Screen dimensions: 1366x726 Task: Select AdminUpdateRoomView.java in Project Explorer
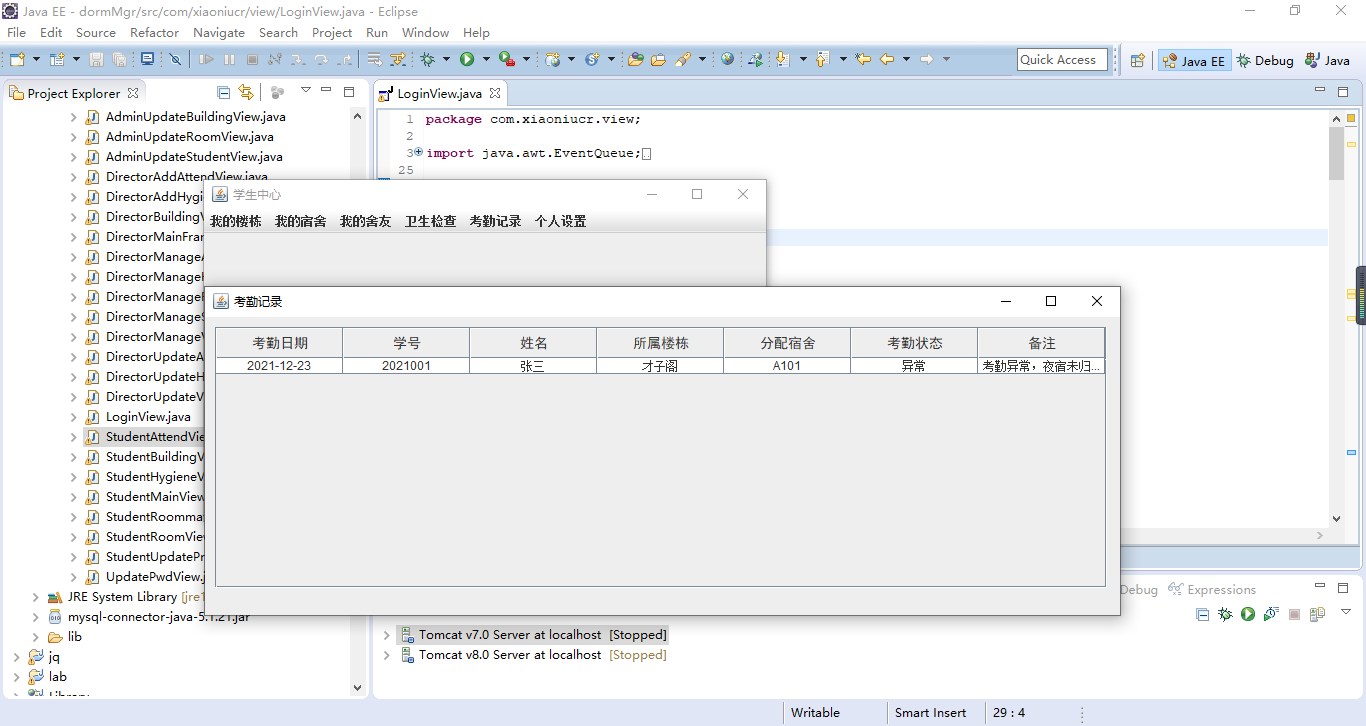coord(189,137)
